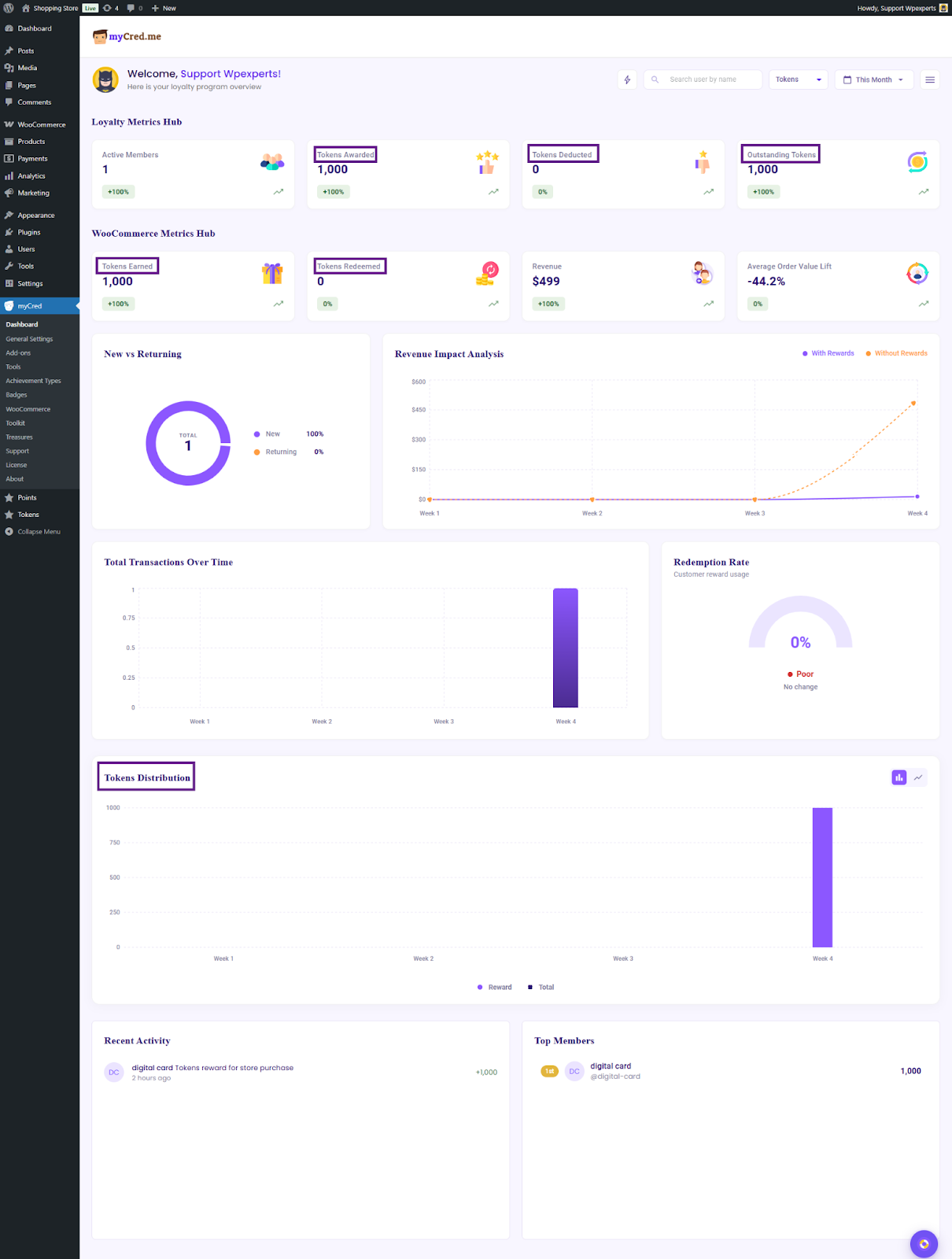Open the Tokens point type dropdown
Viewport: 952px width, 1259px height.
point(798,79)
